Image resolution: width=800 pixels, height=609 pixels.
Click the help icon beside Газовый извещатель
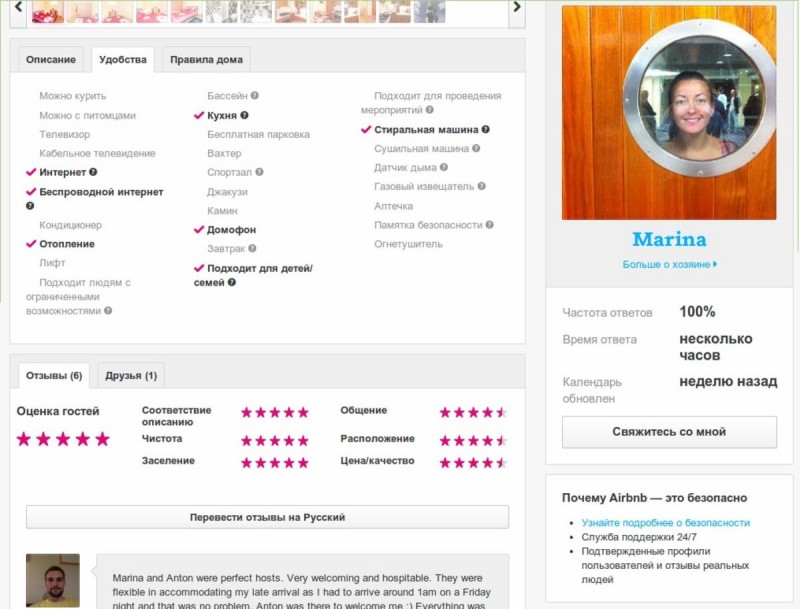482,186
